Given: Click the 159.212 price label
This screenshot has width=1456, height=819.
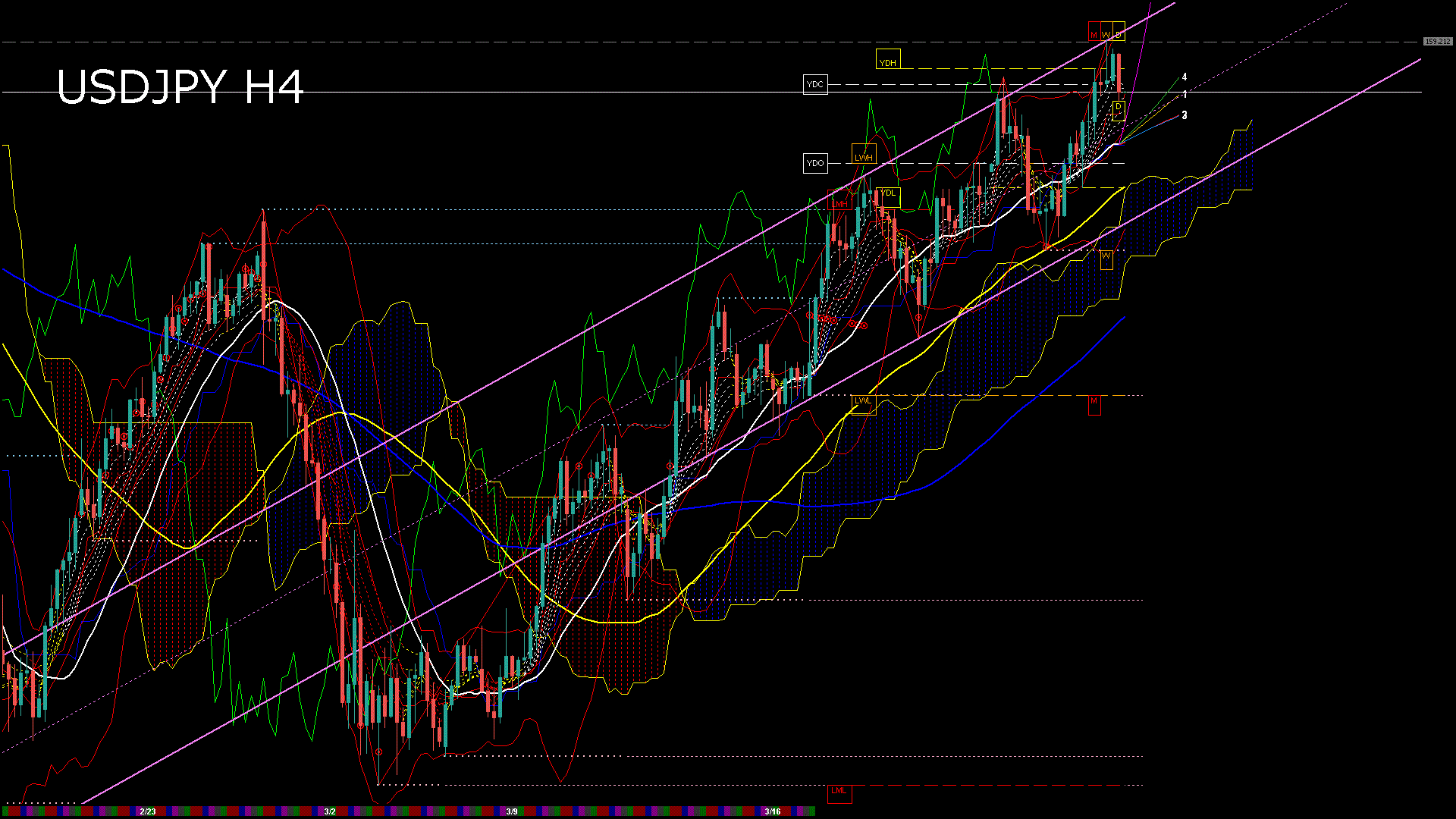Looking at the screenshot, I should [x=1437, y=41].
